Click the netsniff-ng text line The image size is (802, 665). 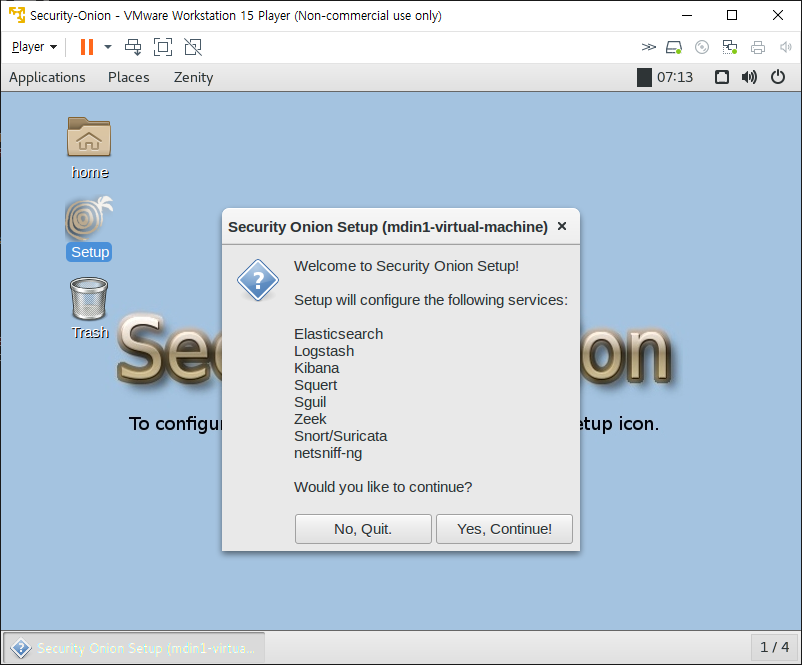coord(328,453)
